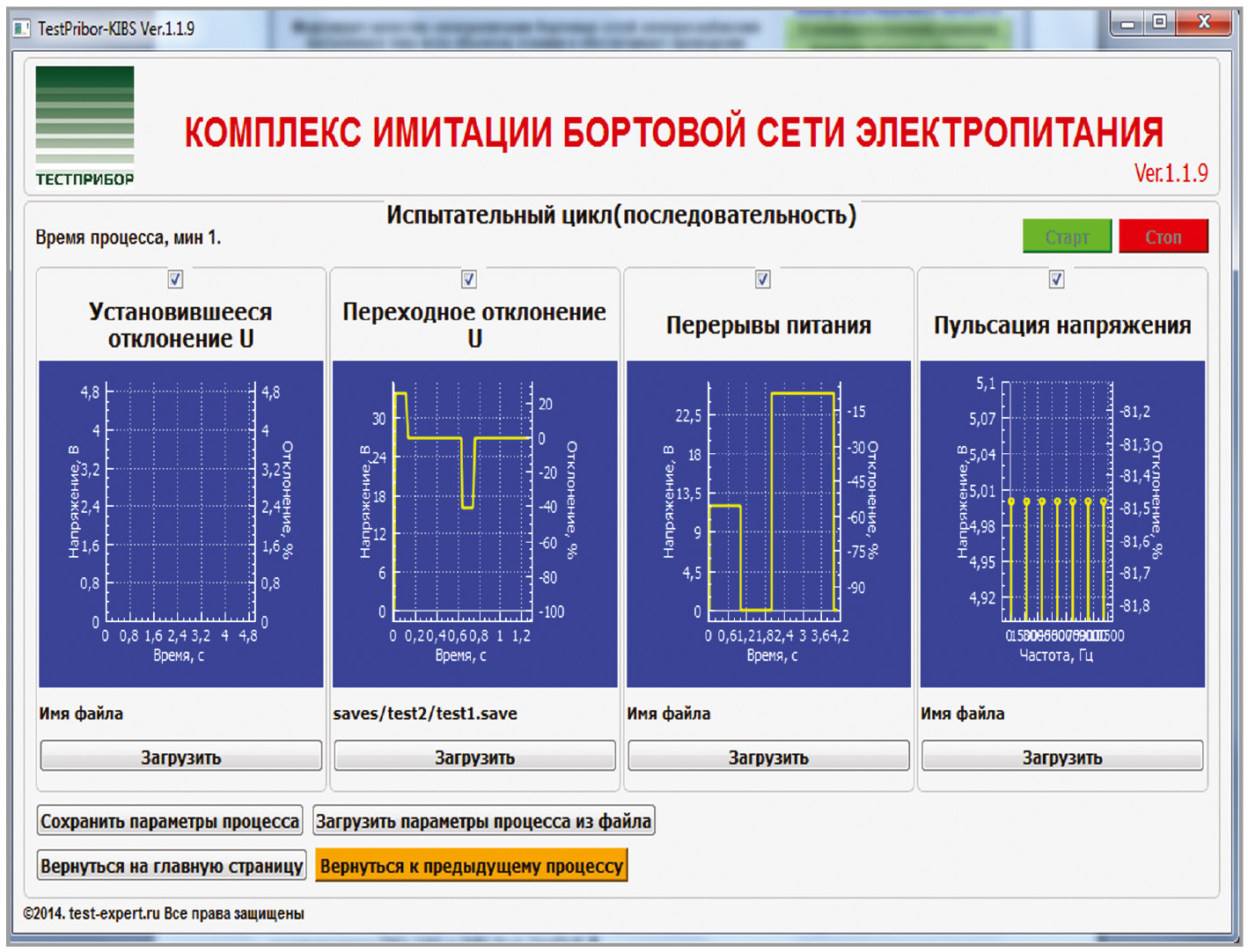Click the red КОМПЛЕКС ИМИТАЦИИ БОРТОВОЙ СЕТИ title
1248x952 pixels.
click(674, 133)
